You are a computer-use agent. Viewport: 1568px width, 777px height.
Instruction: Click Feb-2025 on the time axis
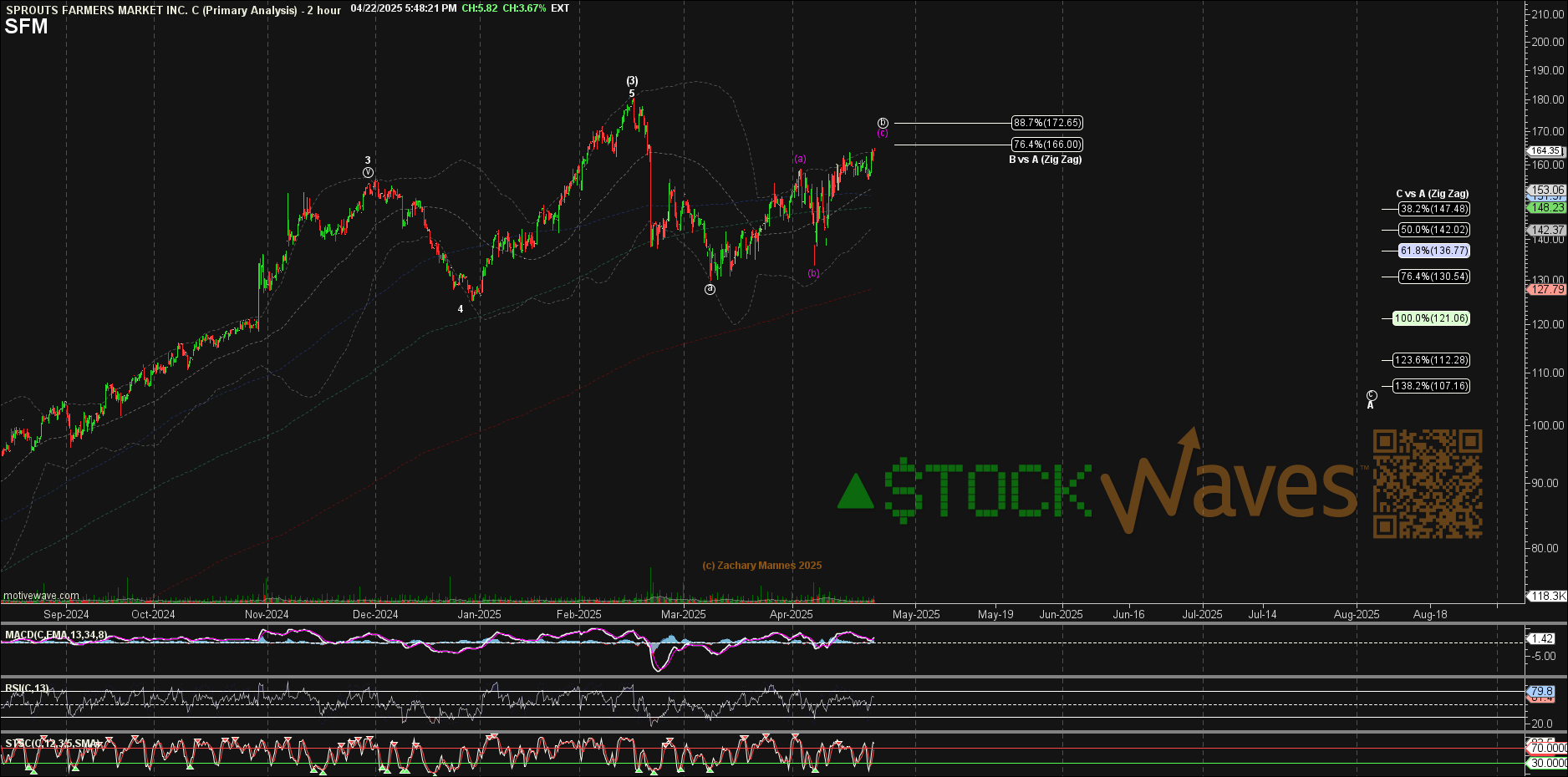578,614
